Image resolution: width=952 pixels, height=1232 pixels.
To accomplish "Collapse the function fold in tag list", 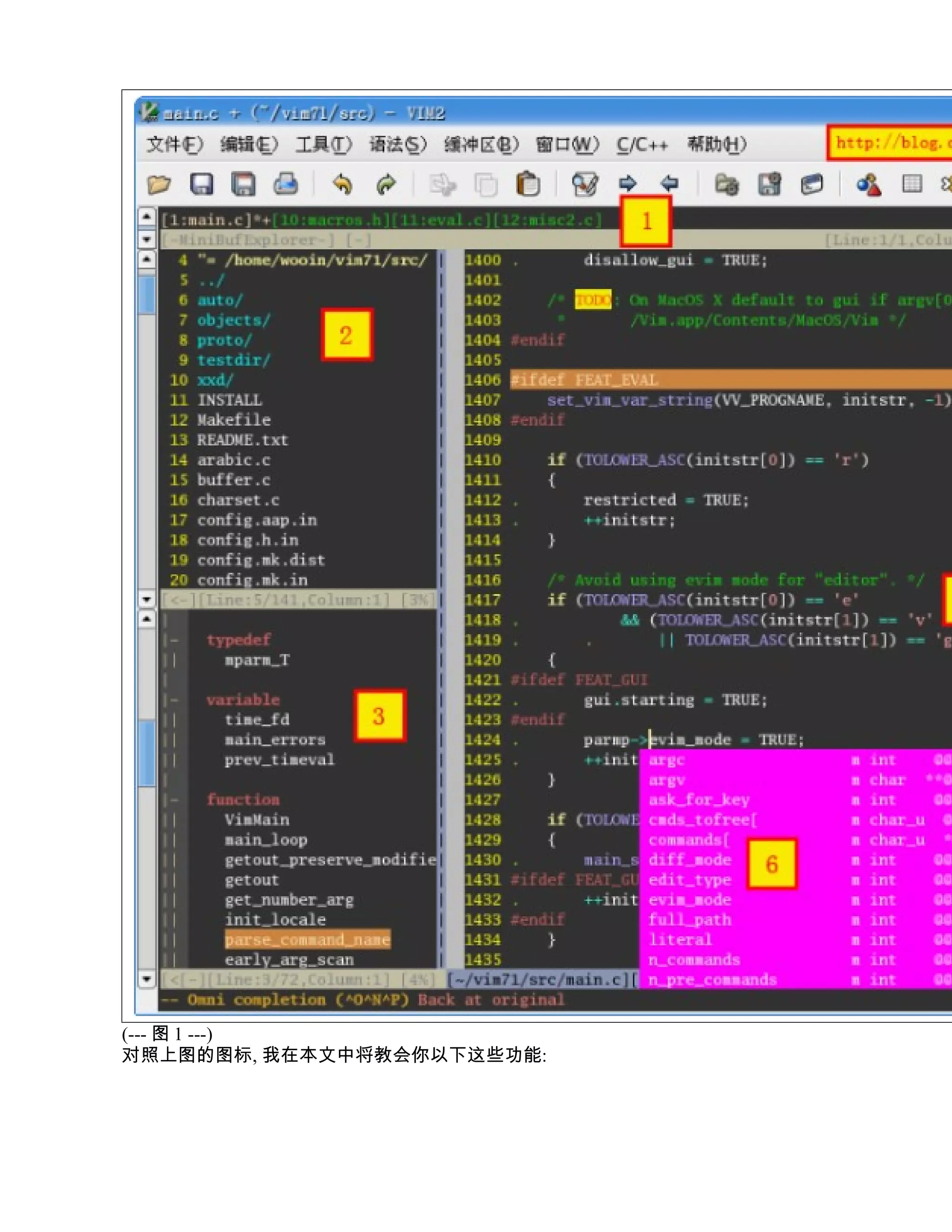I will click(174, 800).
